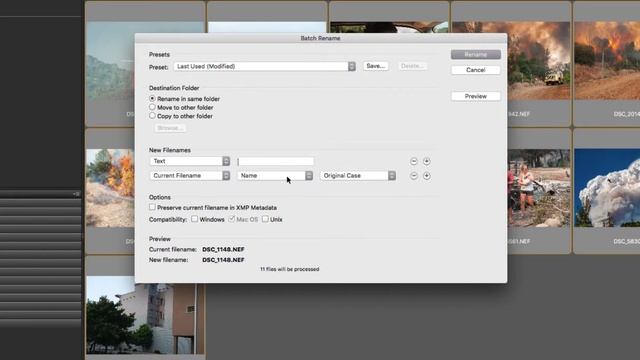Viewport: 640px width, 360px height.
Task: Select Move to other folder option
Action: tap(152, 107)
